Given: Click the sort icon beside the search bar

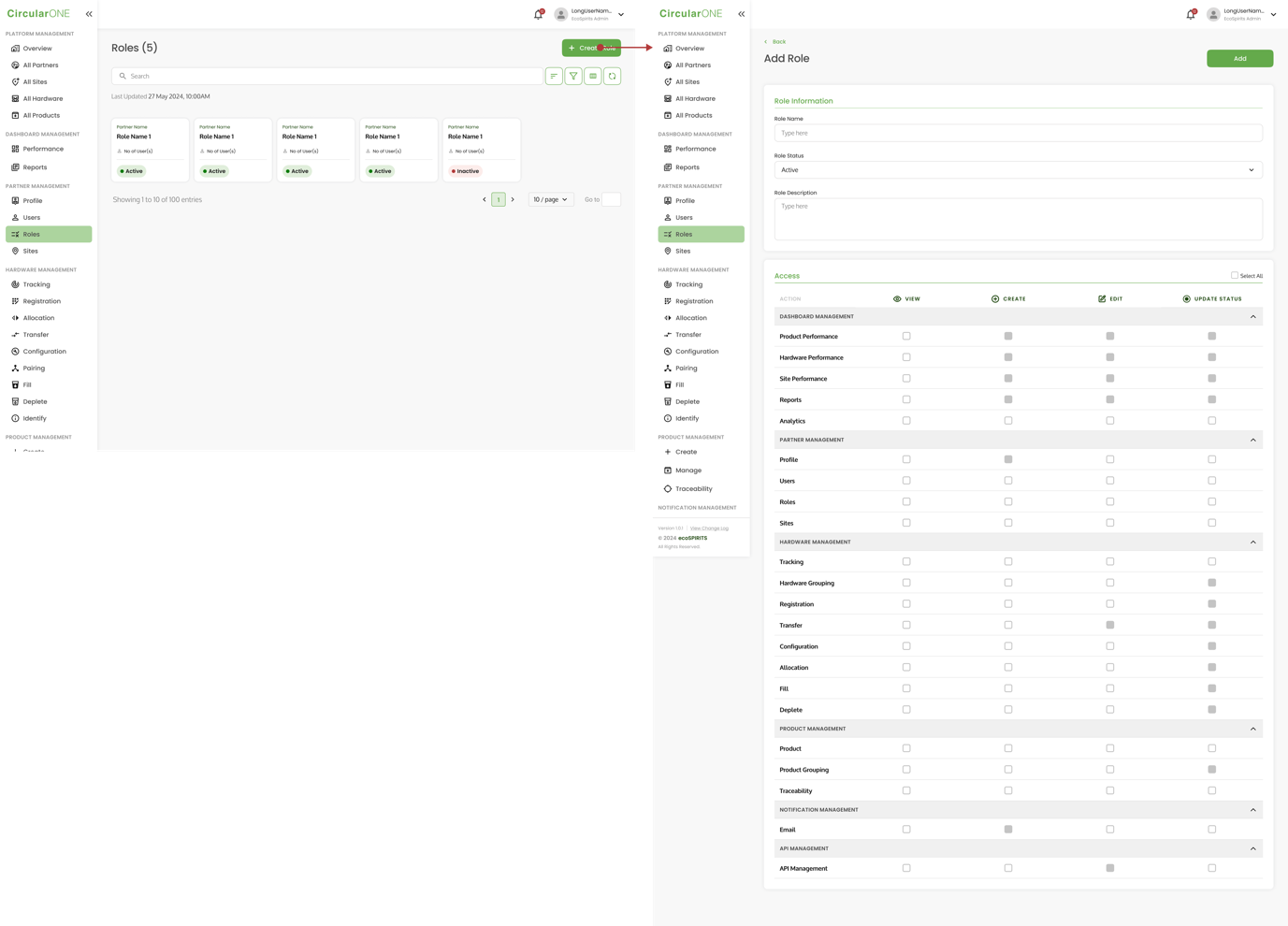Looking at the screenshot, I should [554, 76].
